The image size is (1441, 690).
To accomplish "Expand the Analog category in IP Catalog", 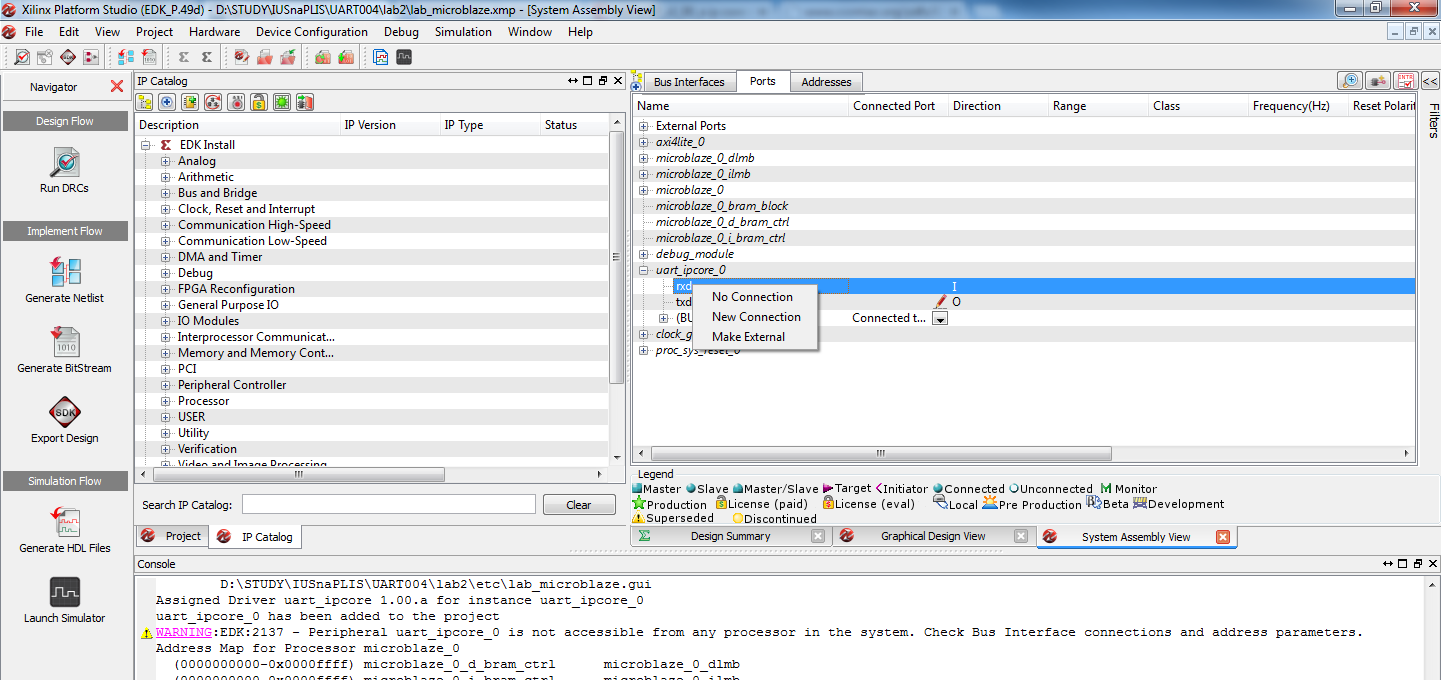I will [x=166, y=161].
